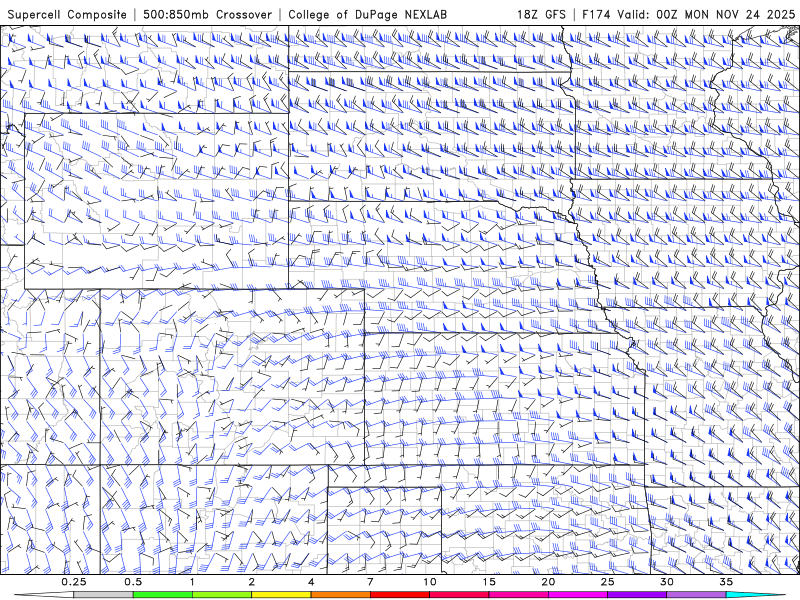The image size is (800, 600).
Task: Click the red 7–10 colorbar segment
Action: [399, 595]
